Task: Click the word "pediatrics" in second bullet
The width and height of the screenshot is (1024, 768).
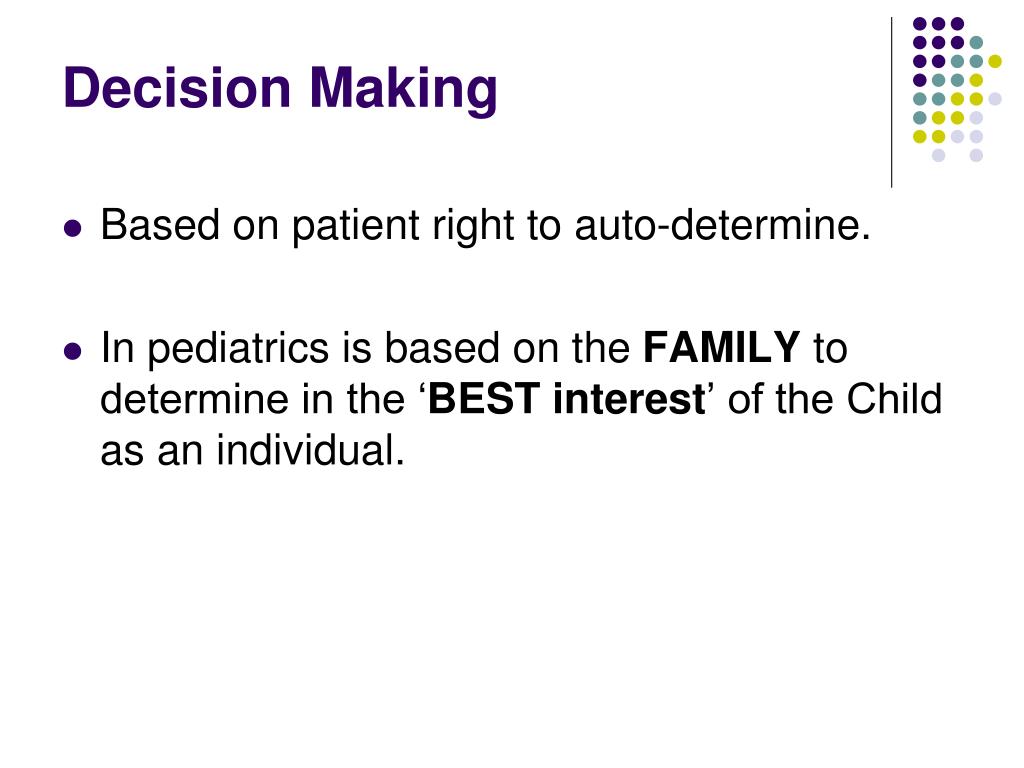Action: [238, 349]
